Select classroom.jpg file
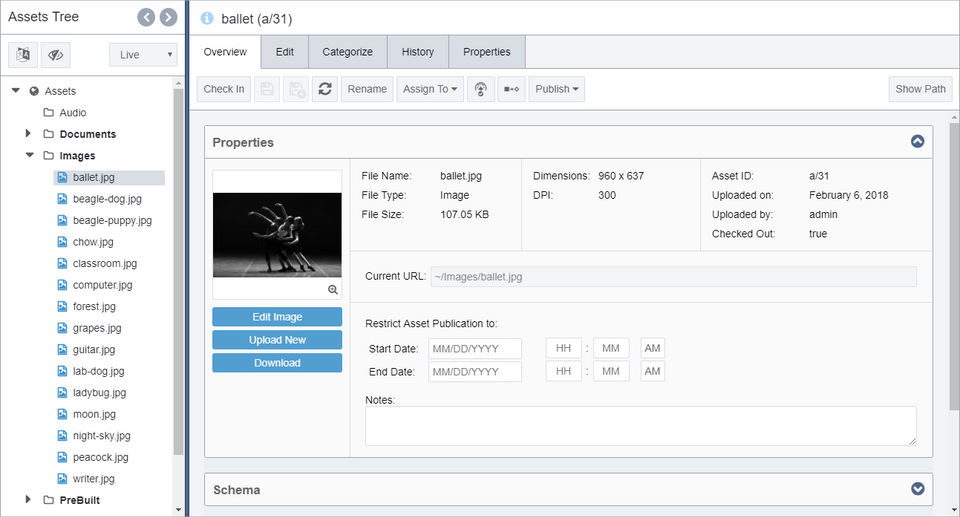The image size is (960, 517). coord(105,263)
